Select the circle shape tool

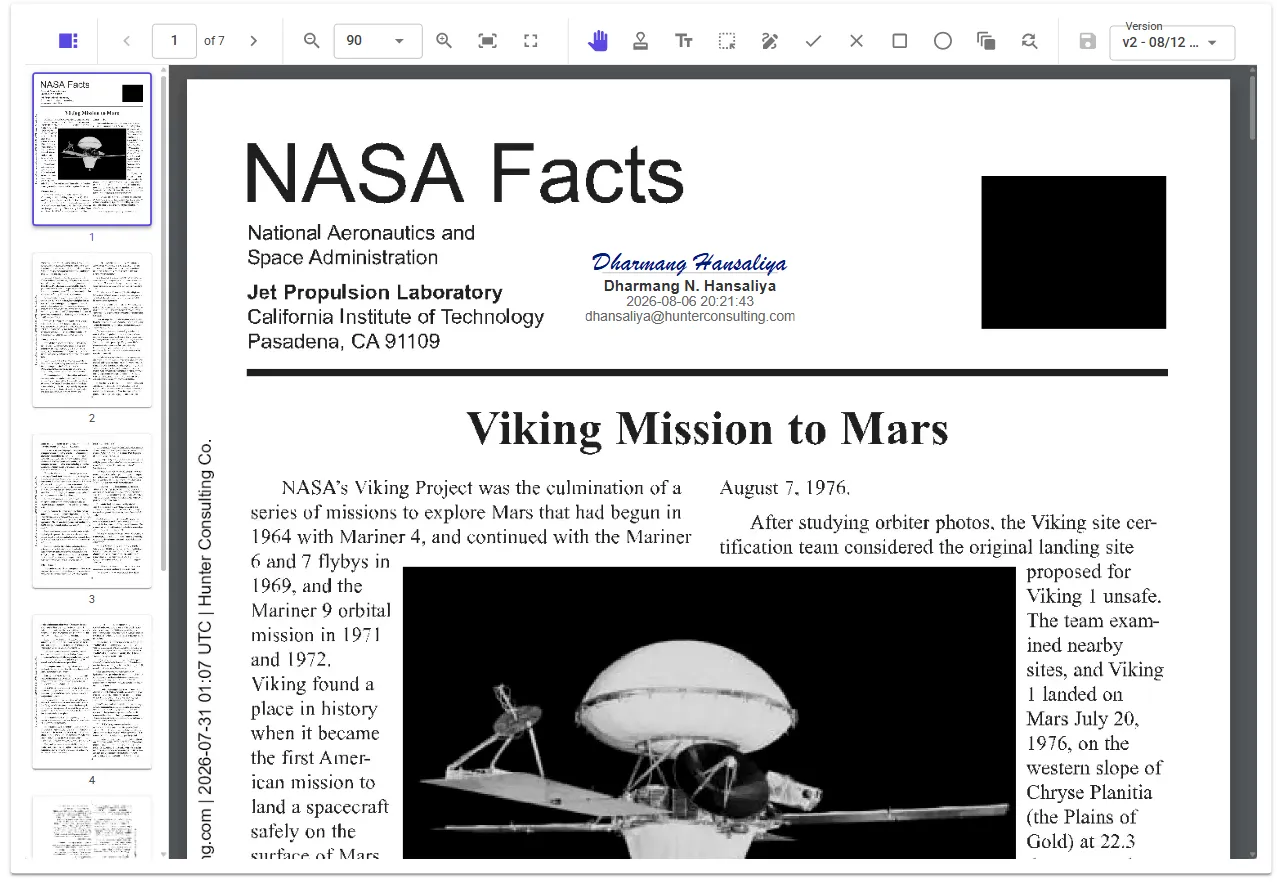coord(942,41)
